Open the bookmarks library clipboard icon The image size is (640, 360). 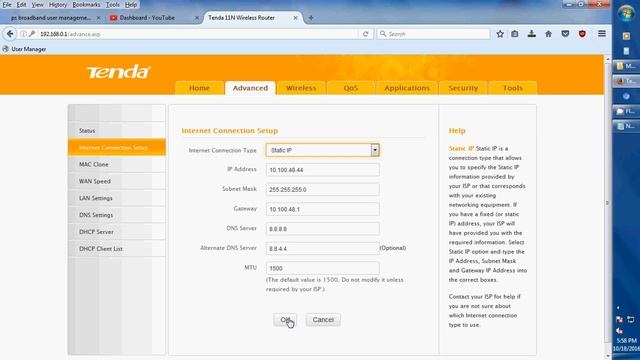click(x=515, y=34)
